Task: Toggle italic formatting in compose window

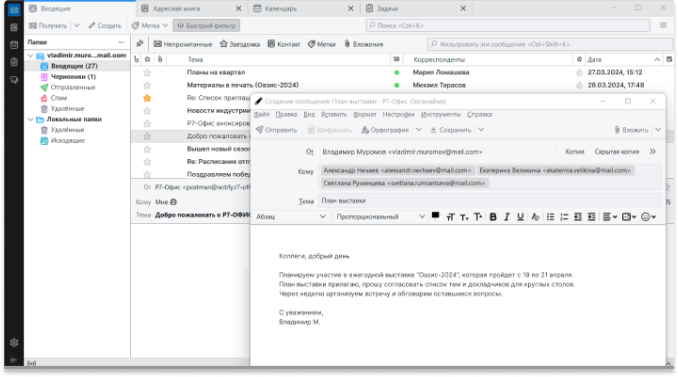Action: point(507,217)
